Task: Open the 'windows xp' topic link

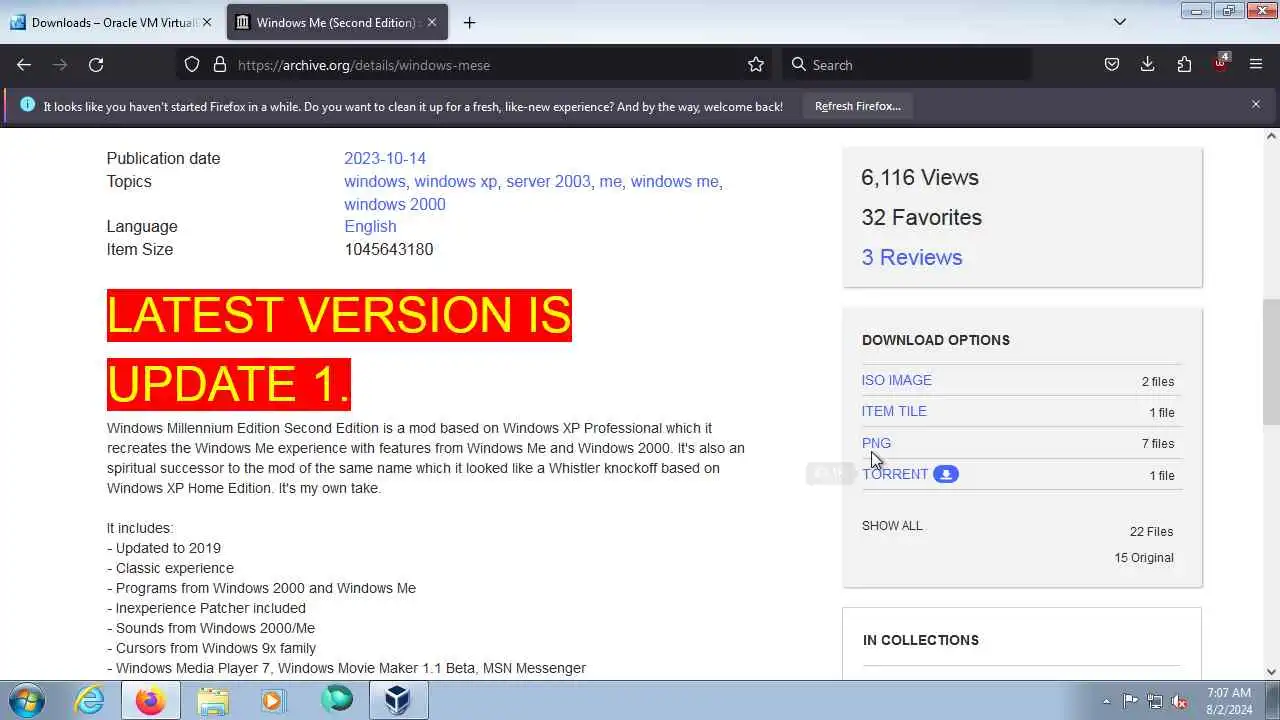Action: (x=455, y=181)
